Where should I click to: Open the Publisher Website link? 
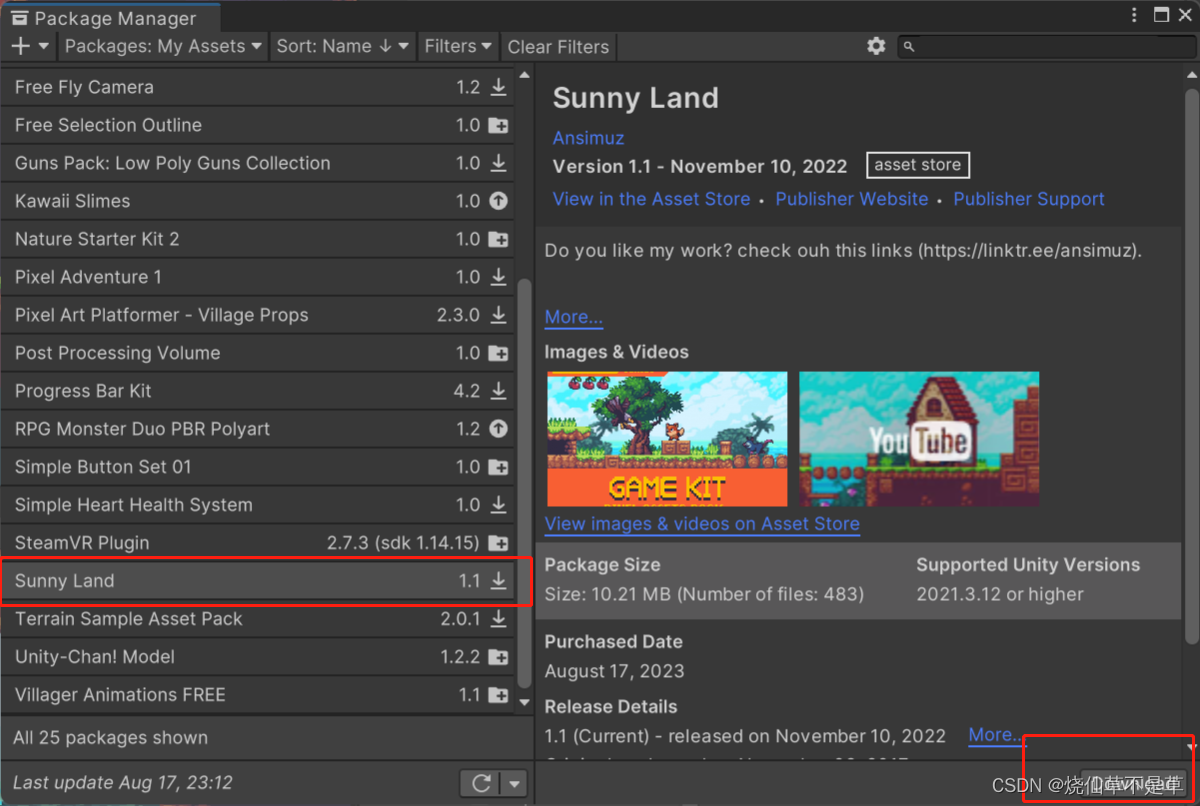(x=851, y=199)
